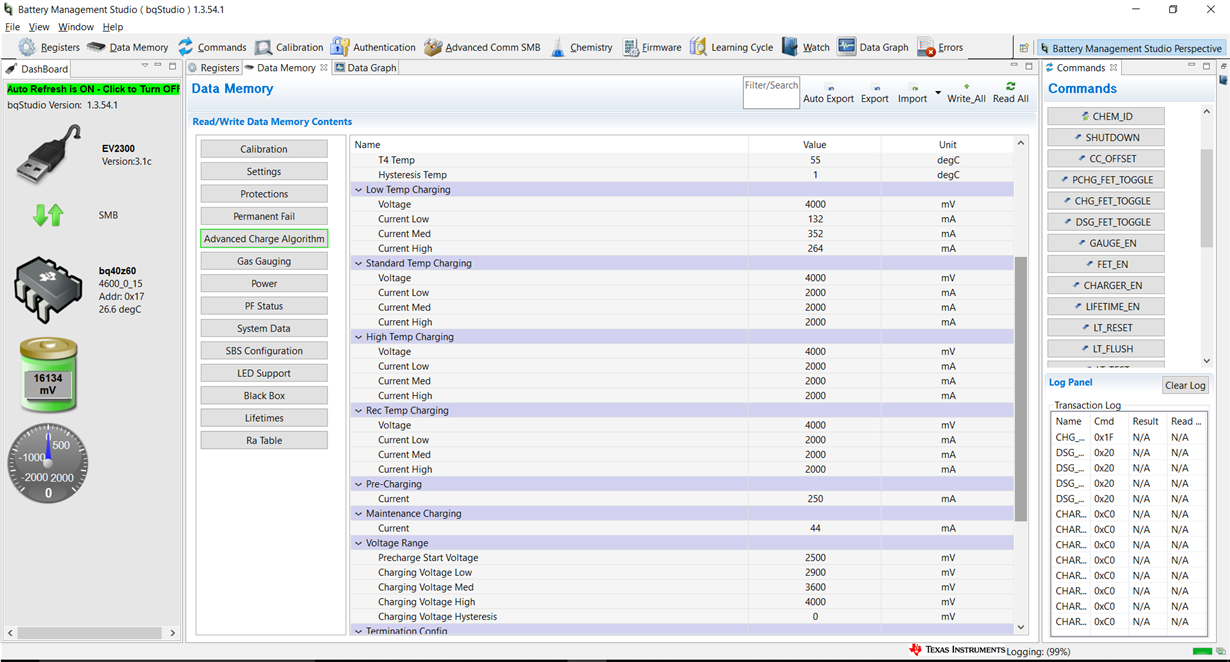
Task: Open the Help menu
Action: pos(113,27)
